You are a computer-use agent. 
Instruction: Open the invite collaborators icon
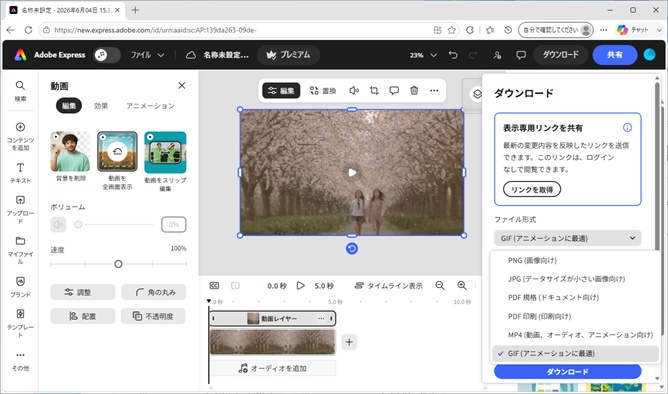497,55
